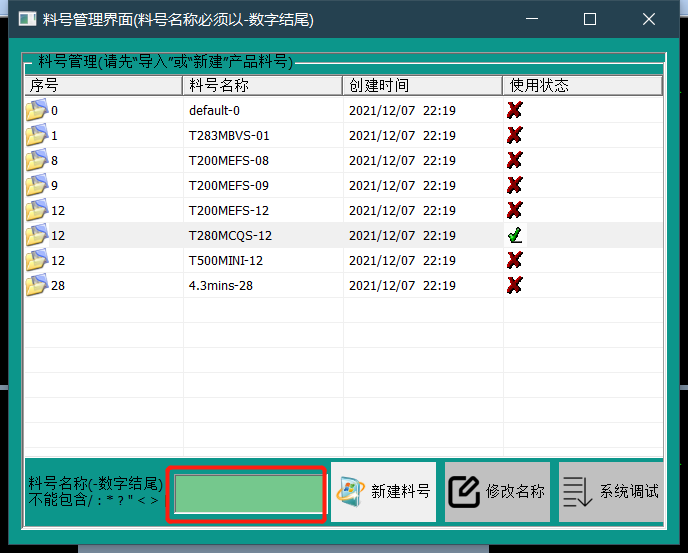Click red X status for T500MINI-12
688x553 pixels.
tap(515, 261)
